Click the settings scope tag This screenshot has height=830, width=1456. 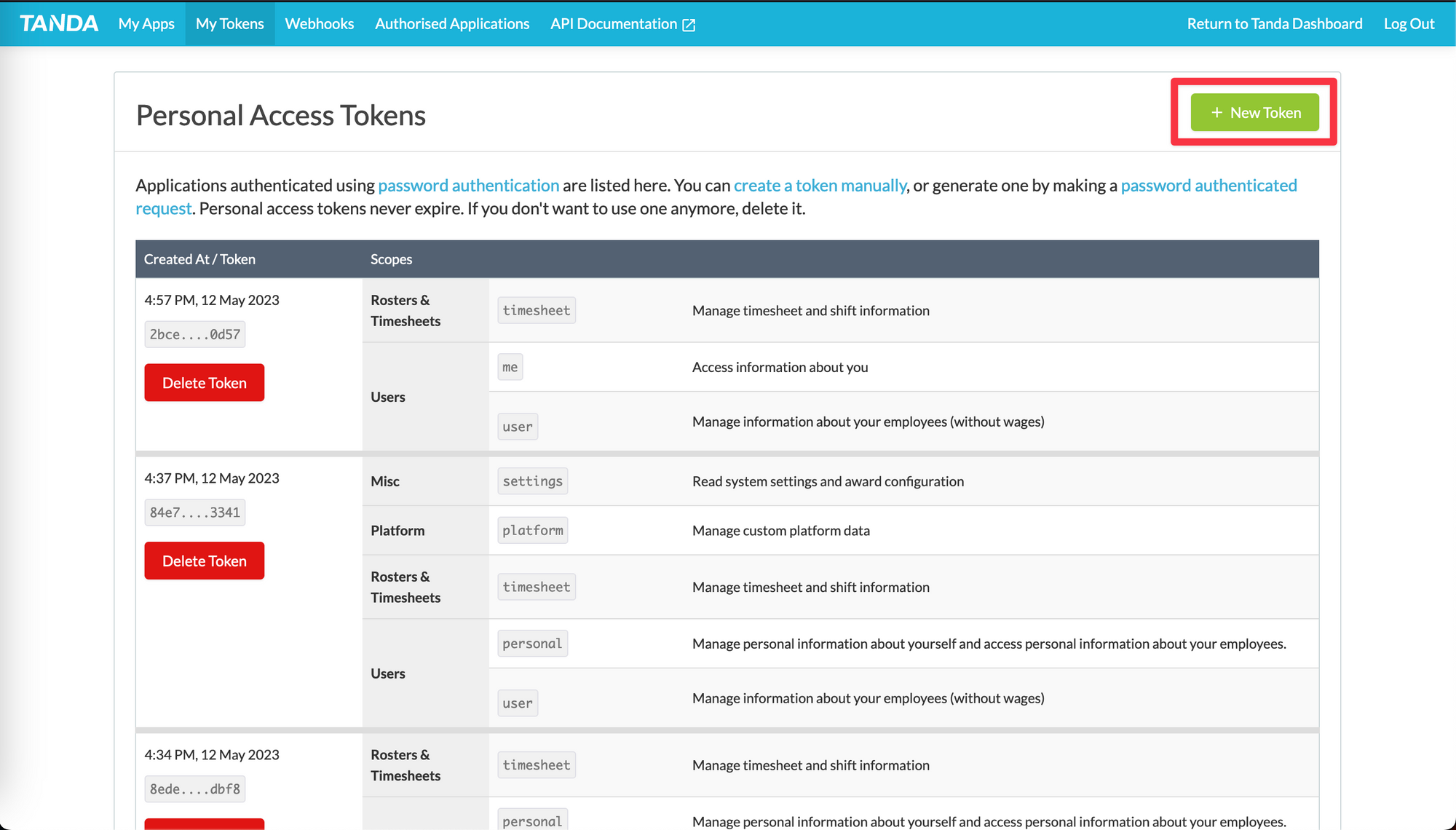click(x=532, y=481)
